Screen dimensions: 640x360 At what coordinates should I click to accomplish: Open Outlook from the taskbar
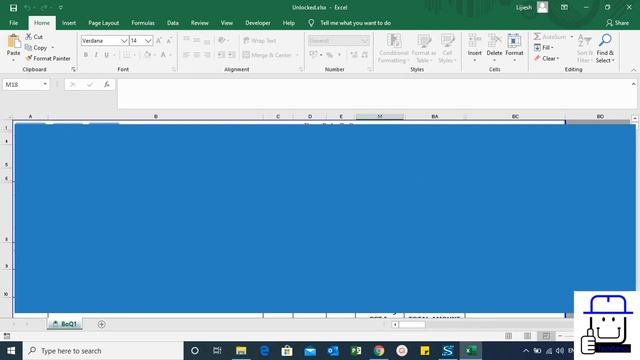click(333, 351)
